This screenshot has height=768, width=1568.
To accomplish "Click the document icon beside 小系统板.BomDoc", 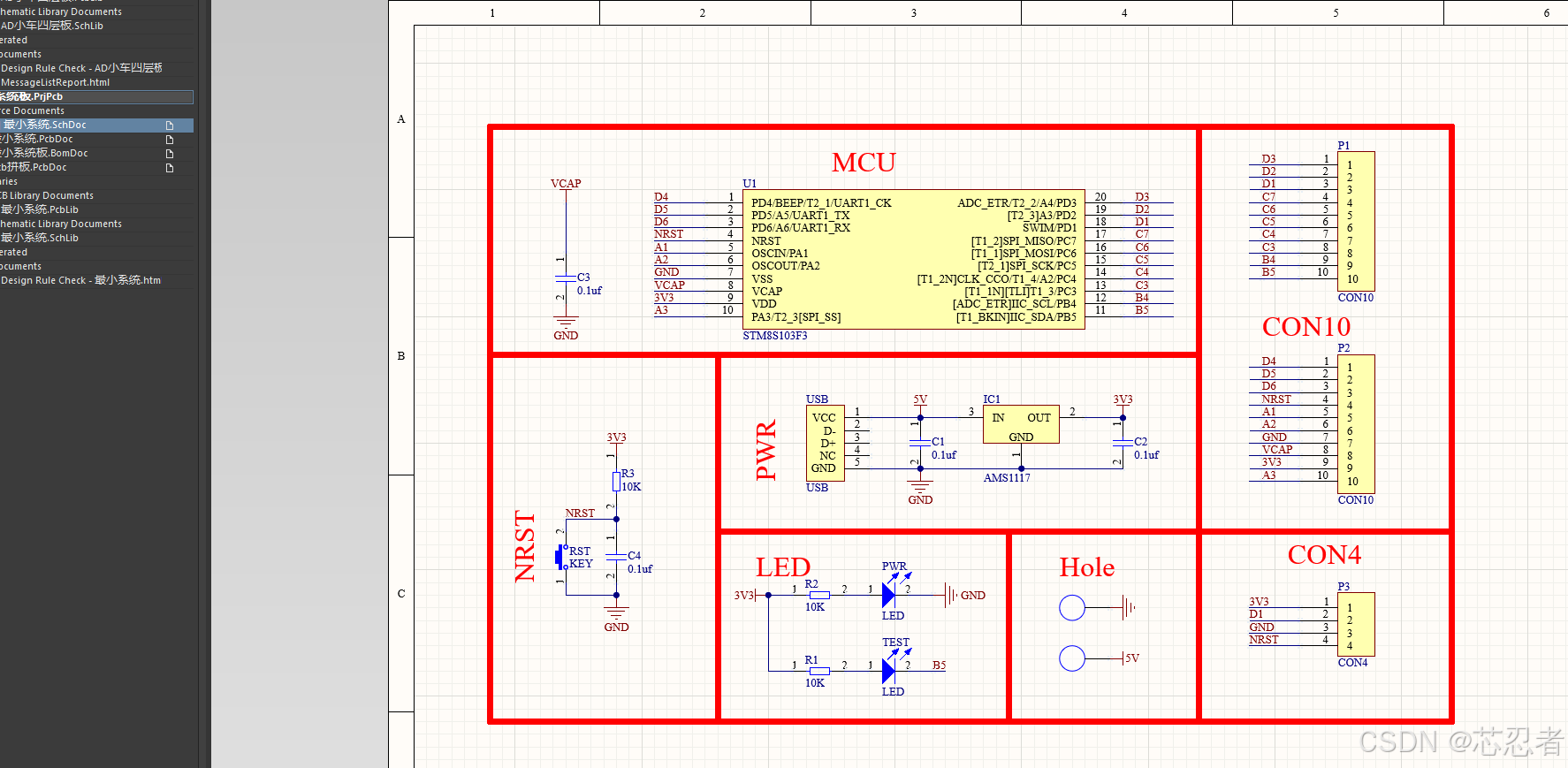I will [x=170, y=154].
